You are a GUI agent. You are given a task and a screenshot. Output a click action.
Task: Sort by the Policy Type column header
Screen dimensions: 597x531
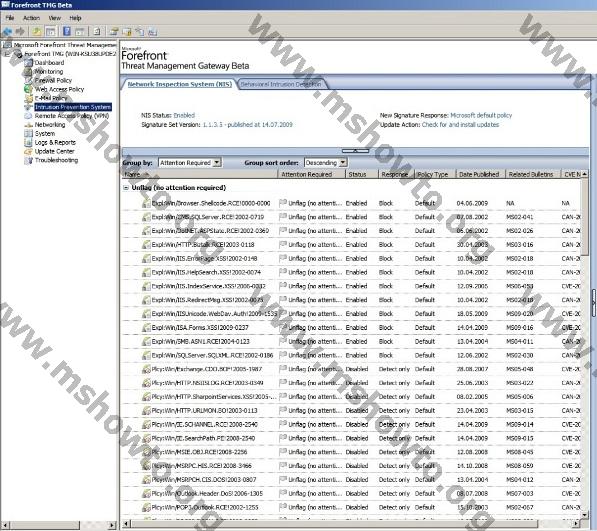434,174
